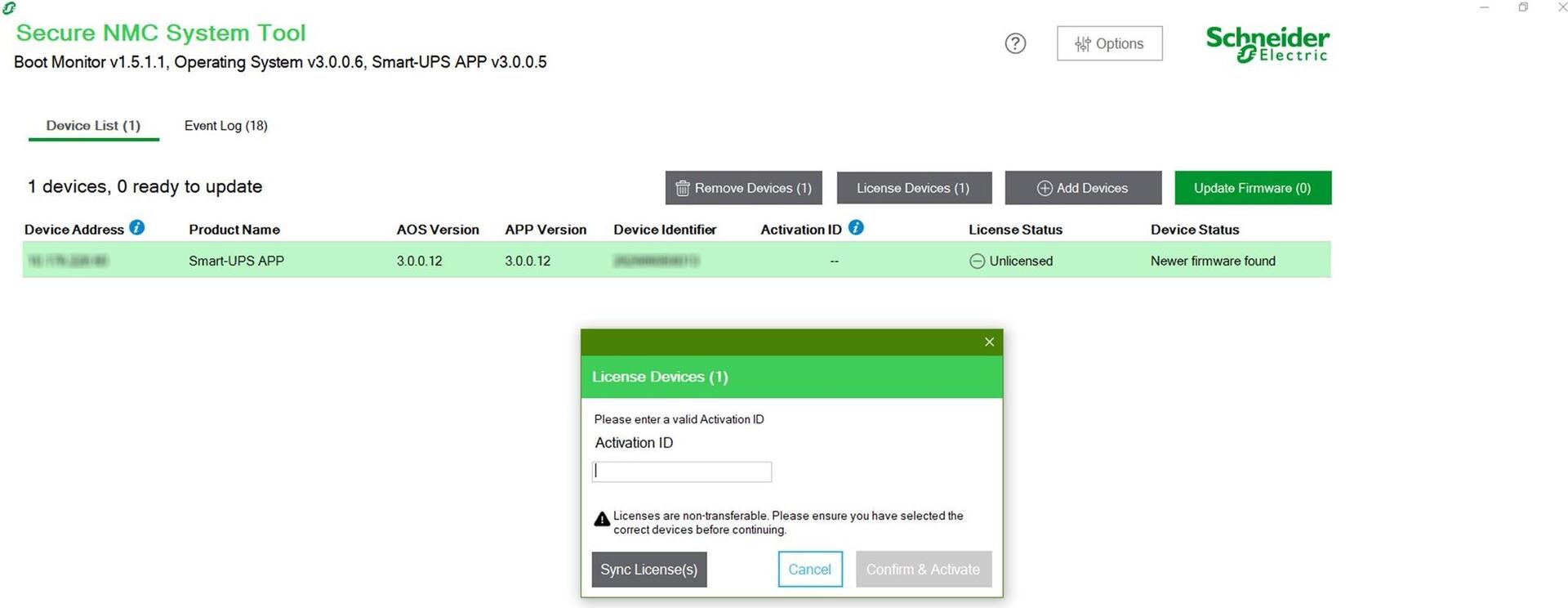This screenshot has height=608, width=1568.
Task: Click the Device Address info icon
Action: (137, 228)
